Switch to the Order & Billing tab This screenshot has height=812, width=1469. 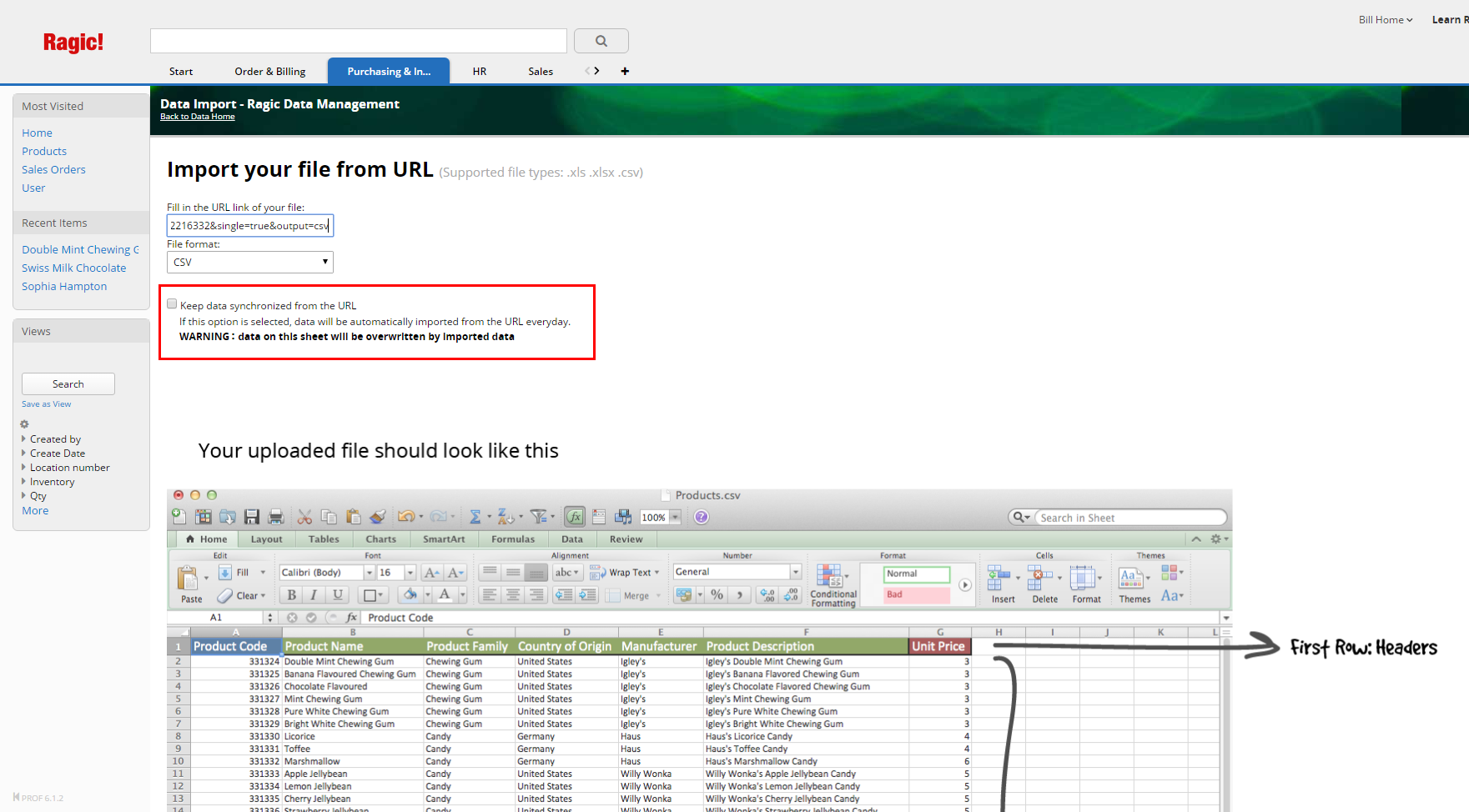(269, 72)
